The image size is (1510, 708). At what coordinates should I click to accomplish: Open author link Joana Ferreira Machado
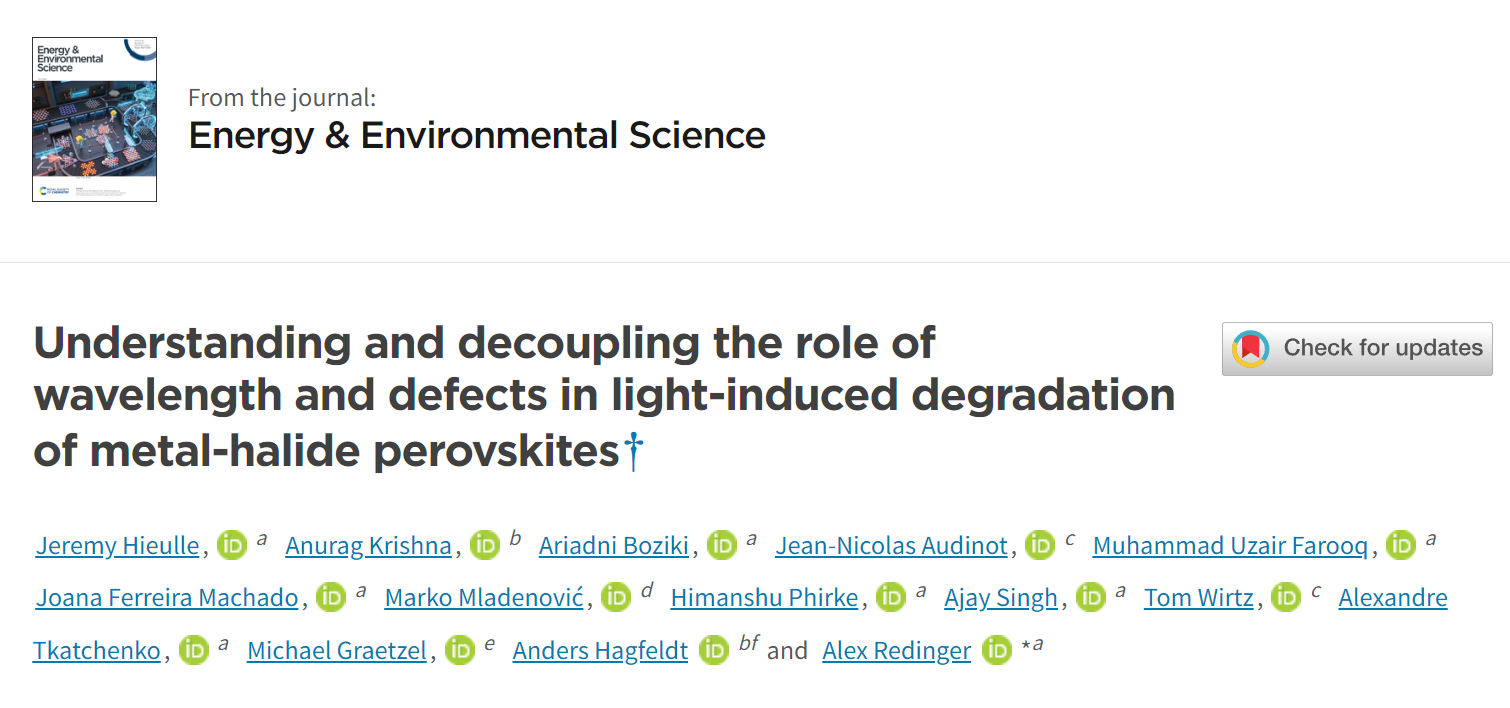(x=167, y=598)
